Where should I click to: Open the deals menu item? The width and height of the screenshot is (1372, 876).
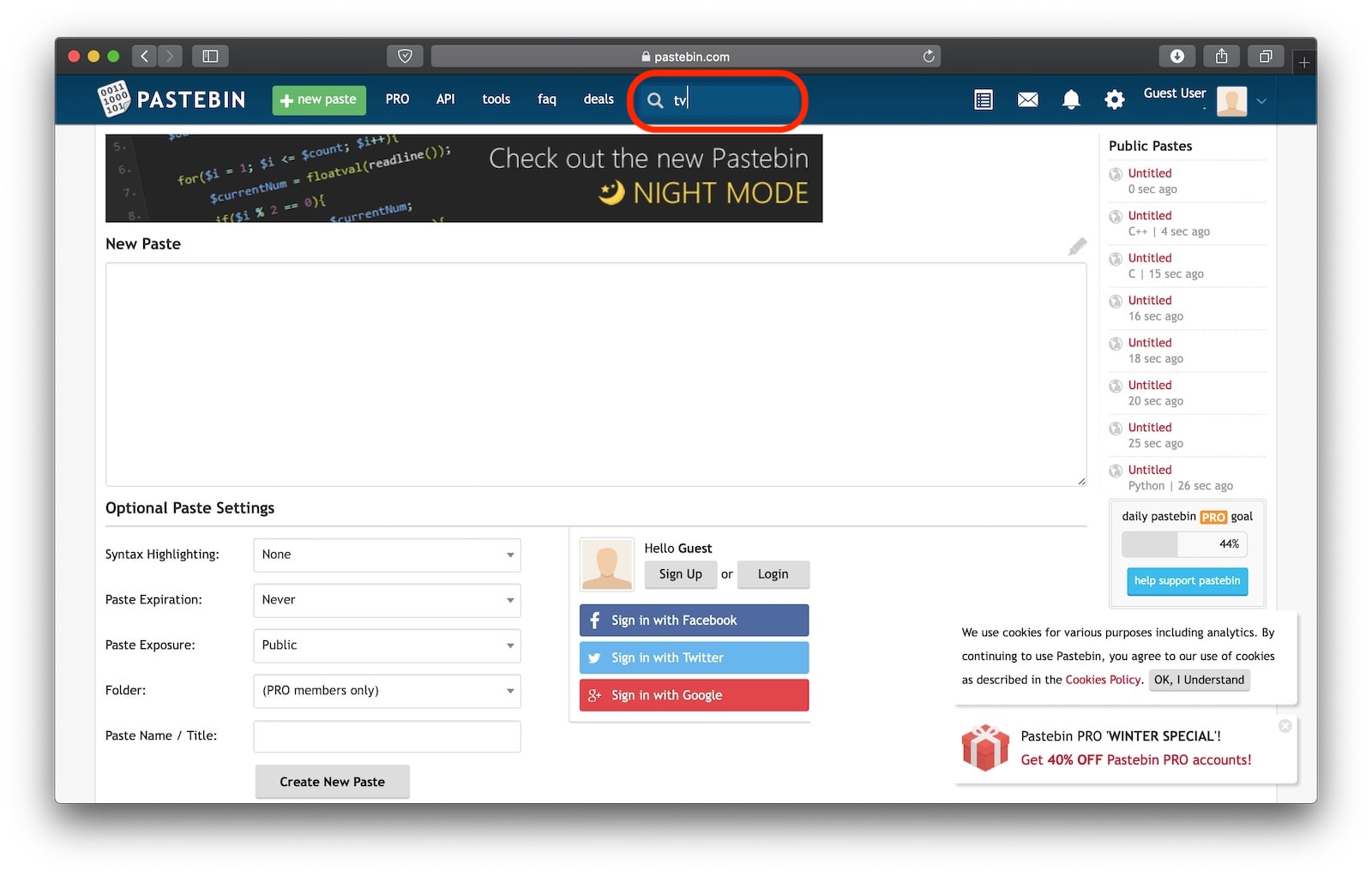[599, 99]
